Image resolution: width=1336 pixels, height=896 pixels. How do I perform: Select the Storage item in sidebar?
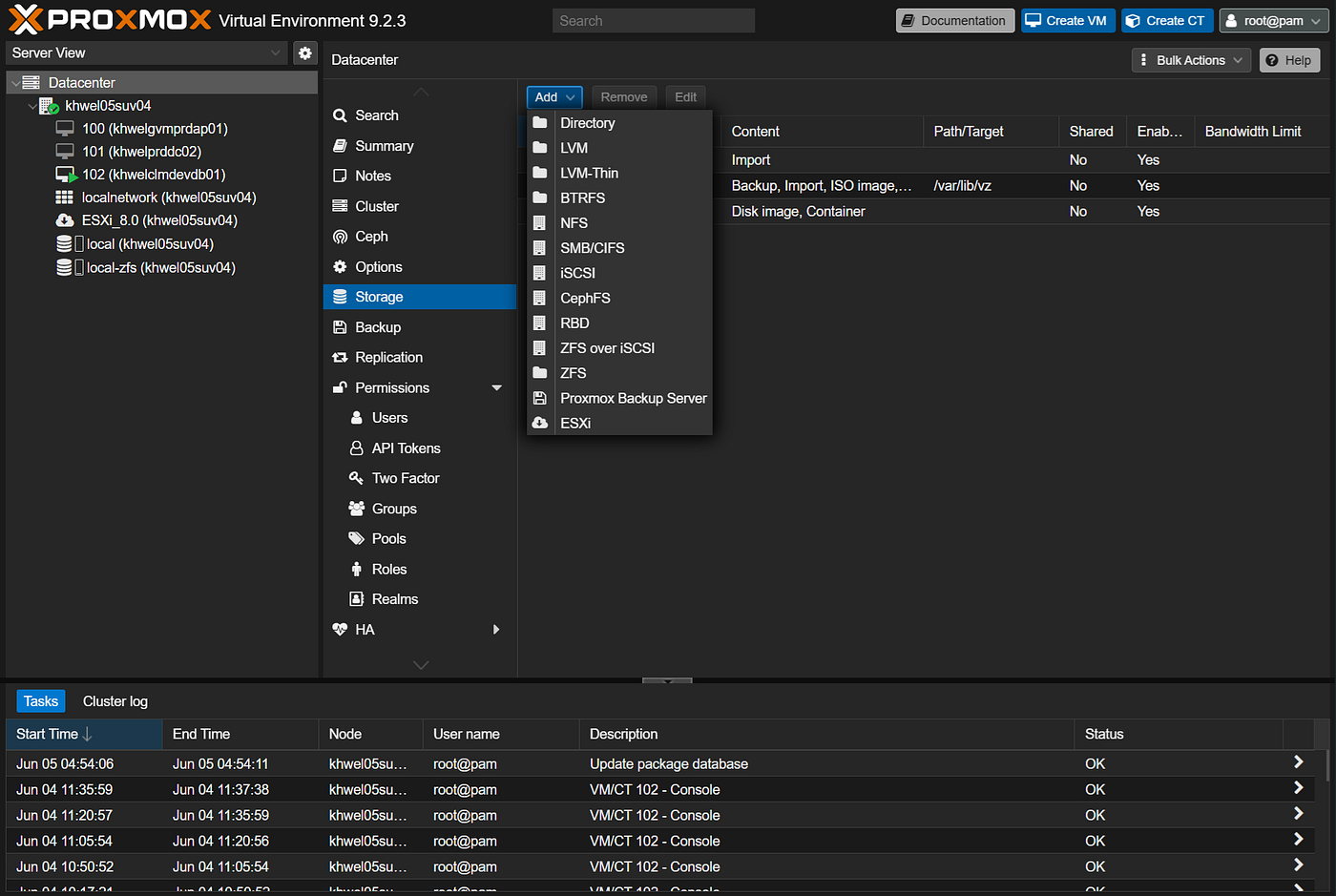tap(420, 297)
